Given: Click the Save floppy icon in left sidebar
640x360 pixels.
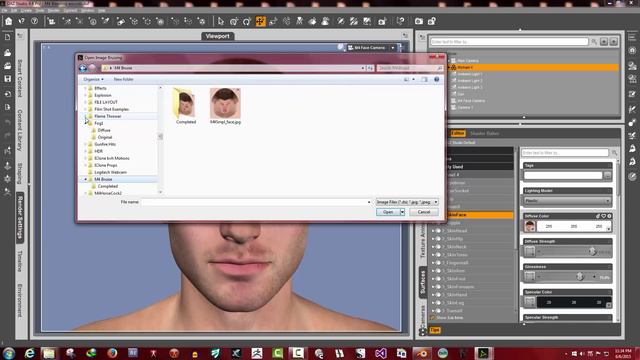Looking at the screenshot, I should tap(7, 79).
